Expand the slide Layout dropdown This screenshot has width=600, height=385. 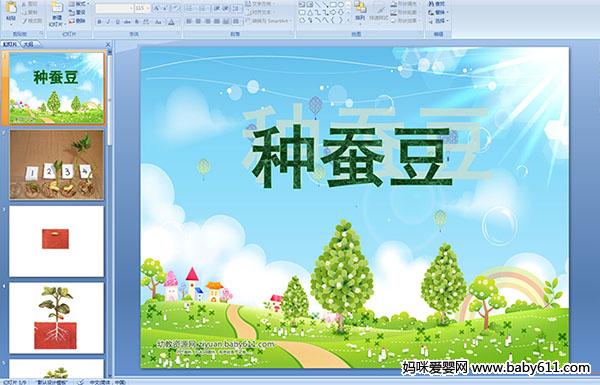78,4
